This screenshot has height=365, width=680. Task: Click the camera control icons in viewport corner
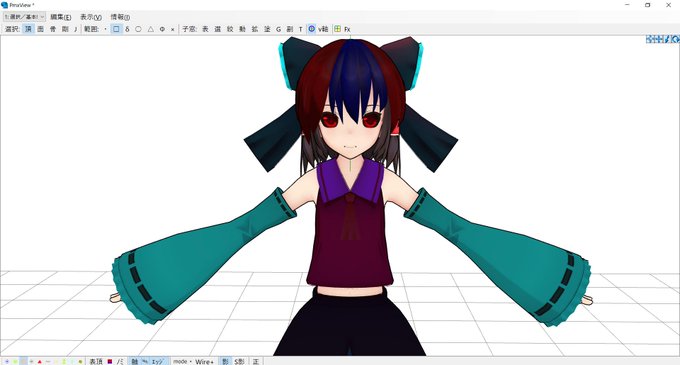coord(662,39)
